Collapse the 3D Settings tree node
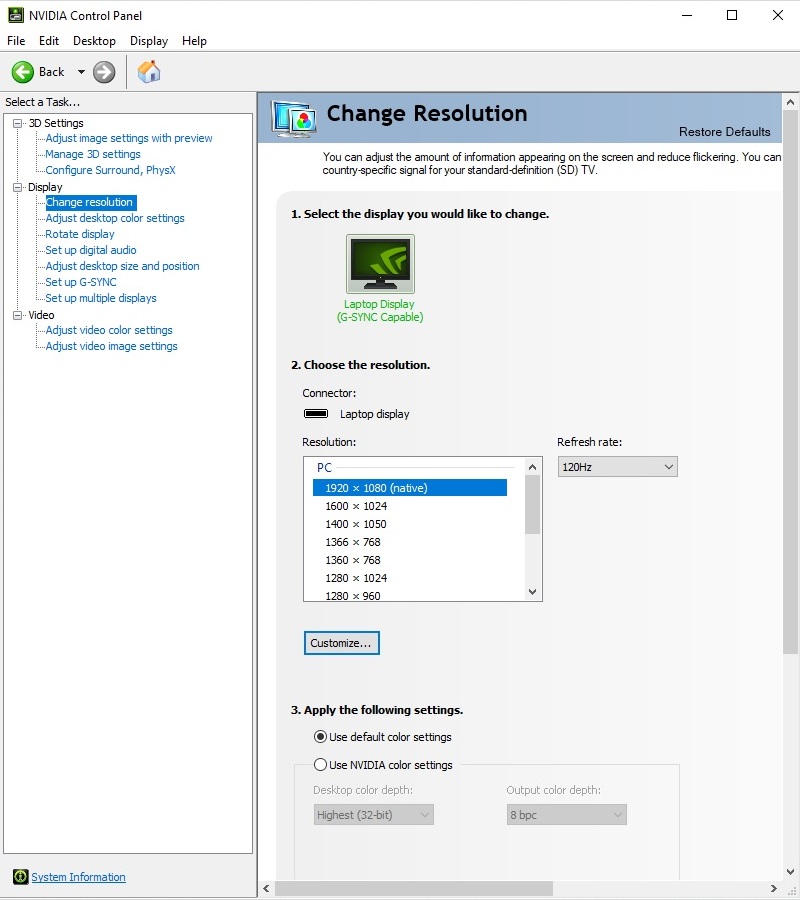 [17, 123]
